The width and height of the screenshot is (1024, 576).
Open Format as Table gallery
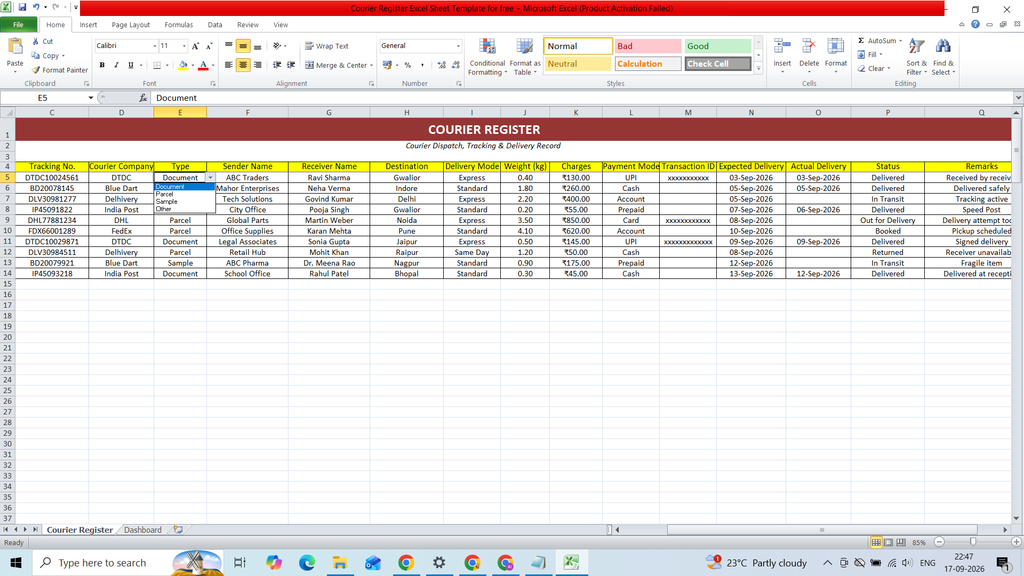click(x=524, y=57)
